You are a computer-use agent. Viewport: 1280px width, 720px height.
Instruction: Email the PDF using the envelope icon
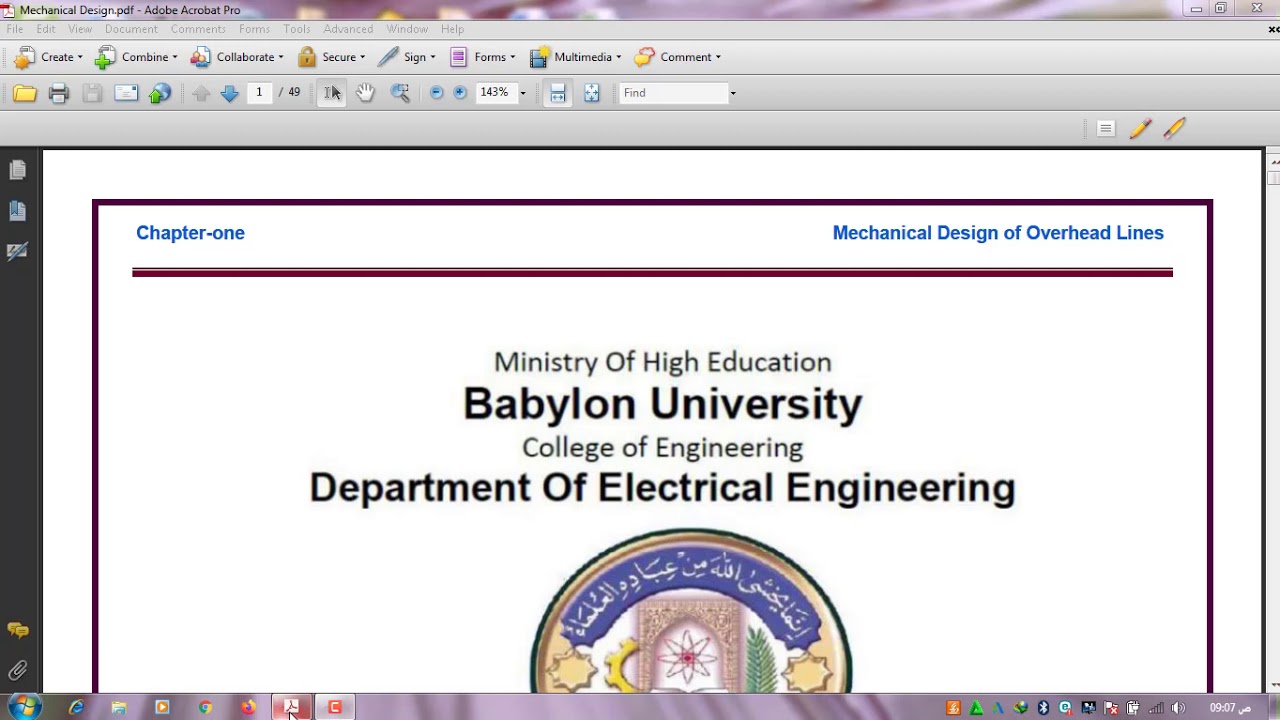[x=126, y=93]
